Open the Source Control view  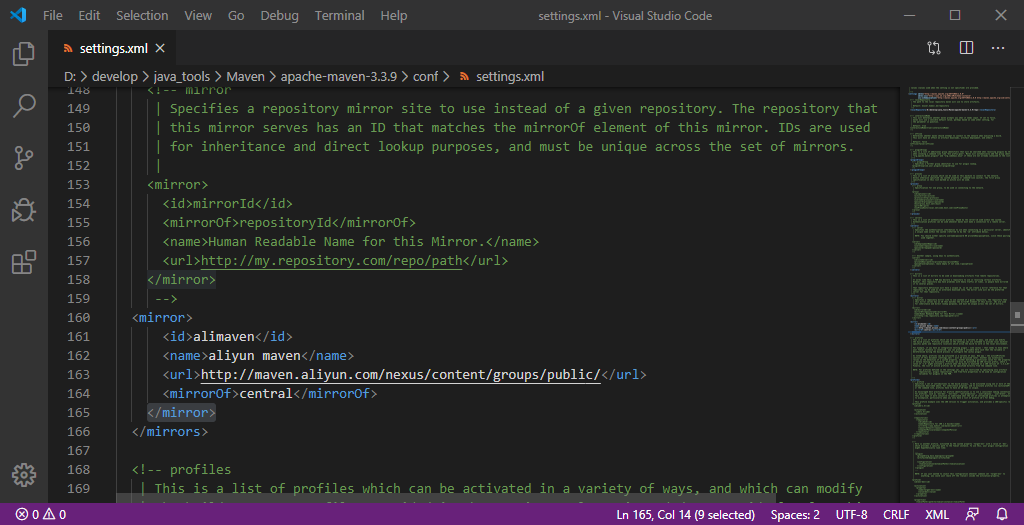[24, 158]
